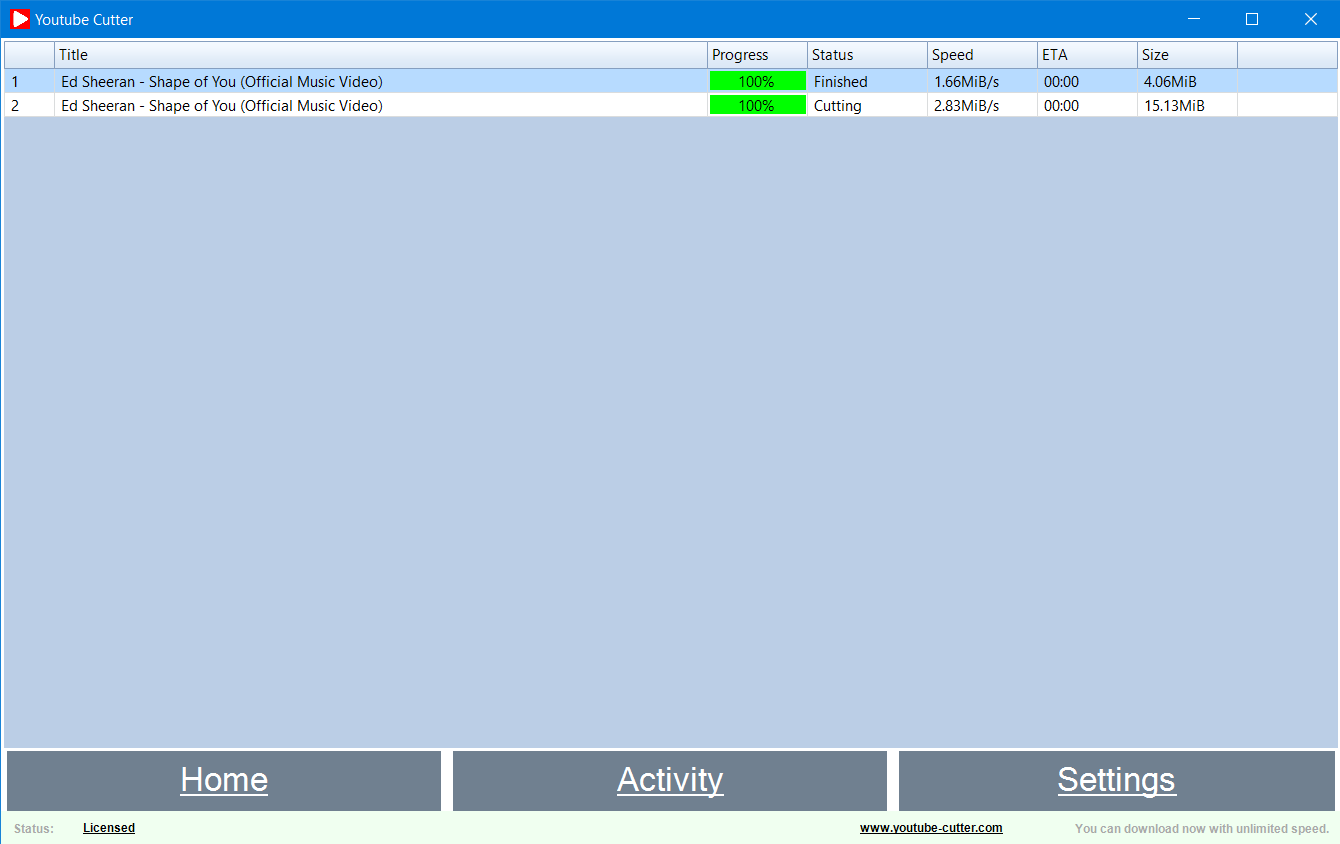Click the Speed column header
Image resolution: width=1340 pixels, height=844 pixels.
[982, 55]
